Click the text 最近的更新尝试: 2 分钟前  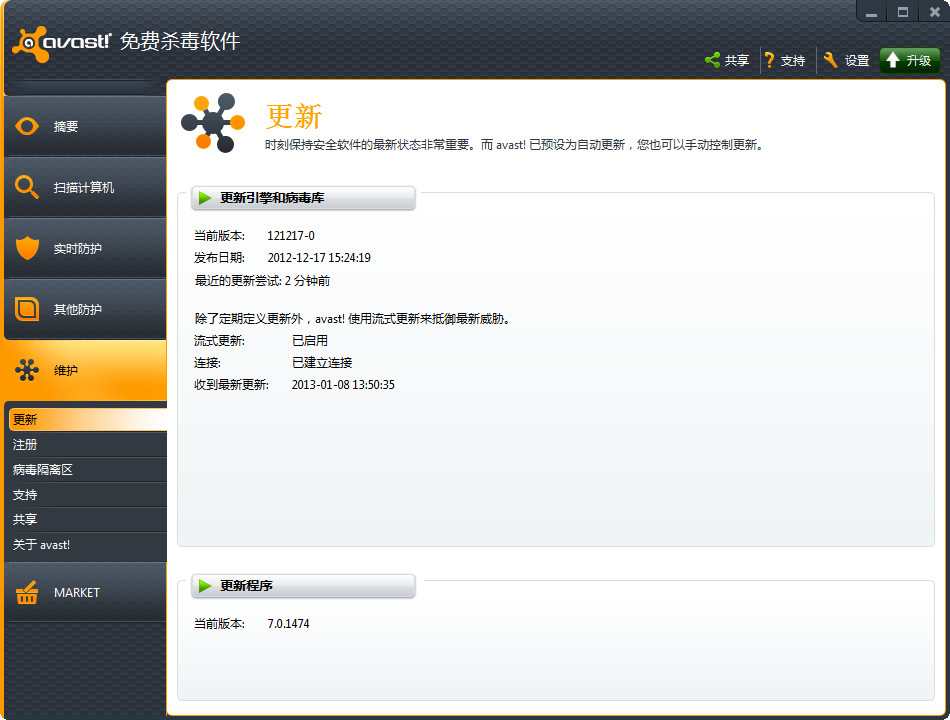coord(262,281)
